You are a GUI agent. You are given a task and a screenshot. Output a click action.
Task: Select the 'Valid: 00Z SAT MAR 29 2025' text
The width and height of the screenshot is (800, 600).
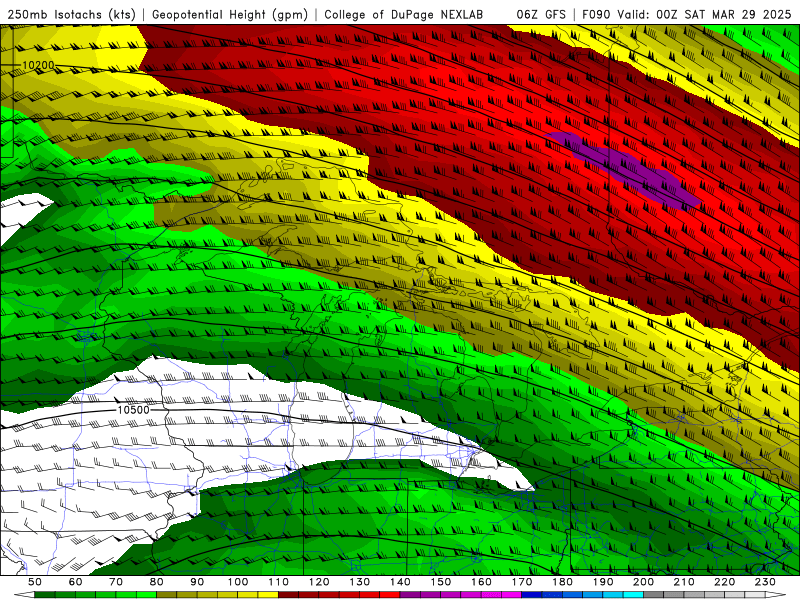click(704, 14)
